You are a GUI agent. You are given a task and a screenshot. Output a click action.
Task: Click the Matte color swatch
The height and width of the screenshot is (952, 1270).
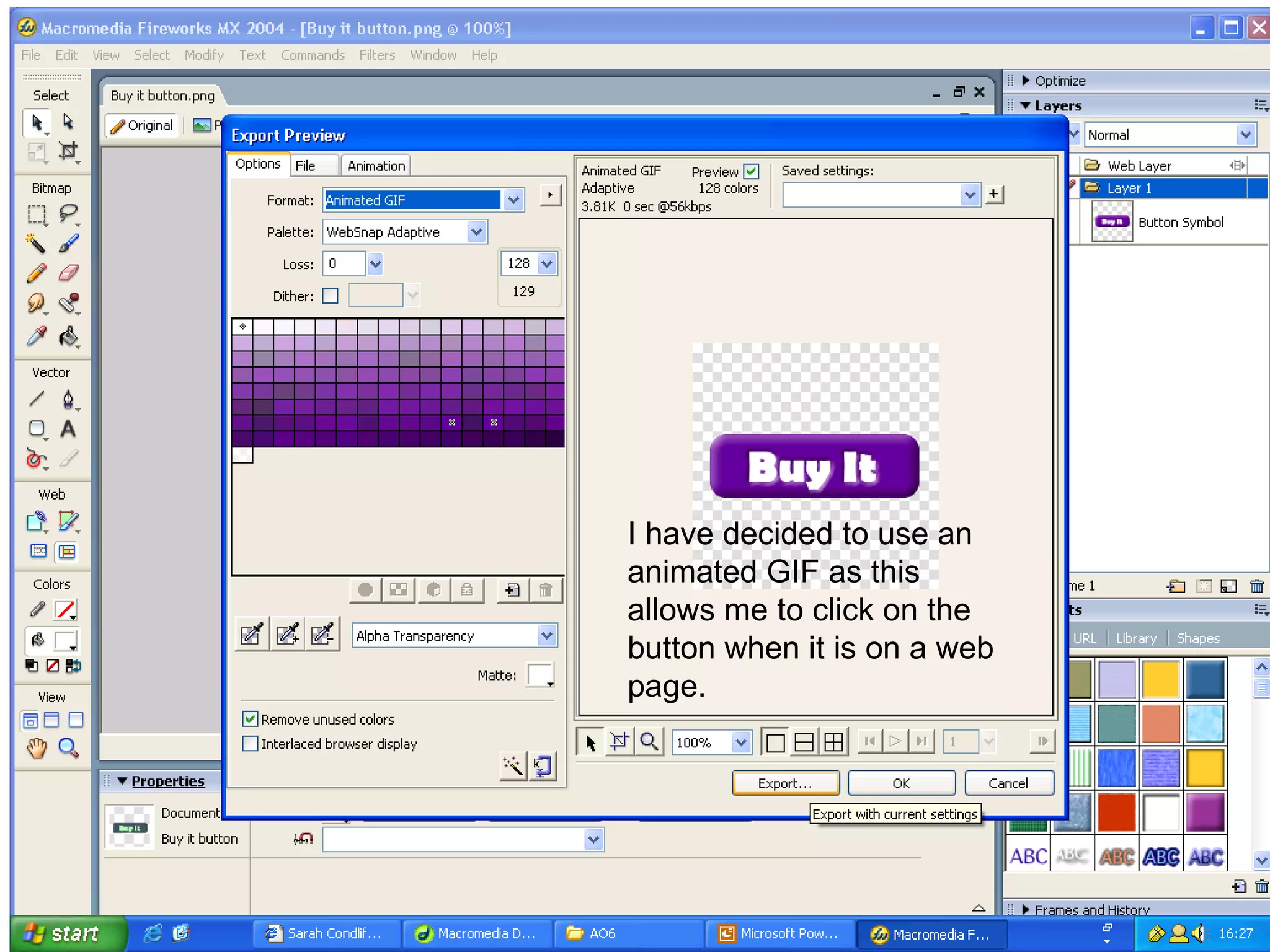pos(540,675)
